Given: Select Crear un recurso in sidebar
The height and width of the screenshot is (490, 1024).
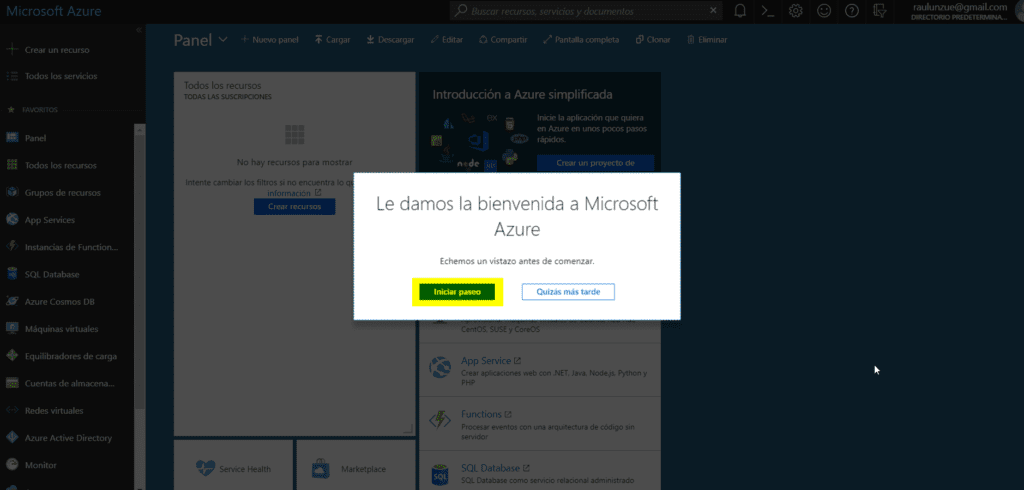Looking at the screenshot, I should 57,50.
